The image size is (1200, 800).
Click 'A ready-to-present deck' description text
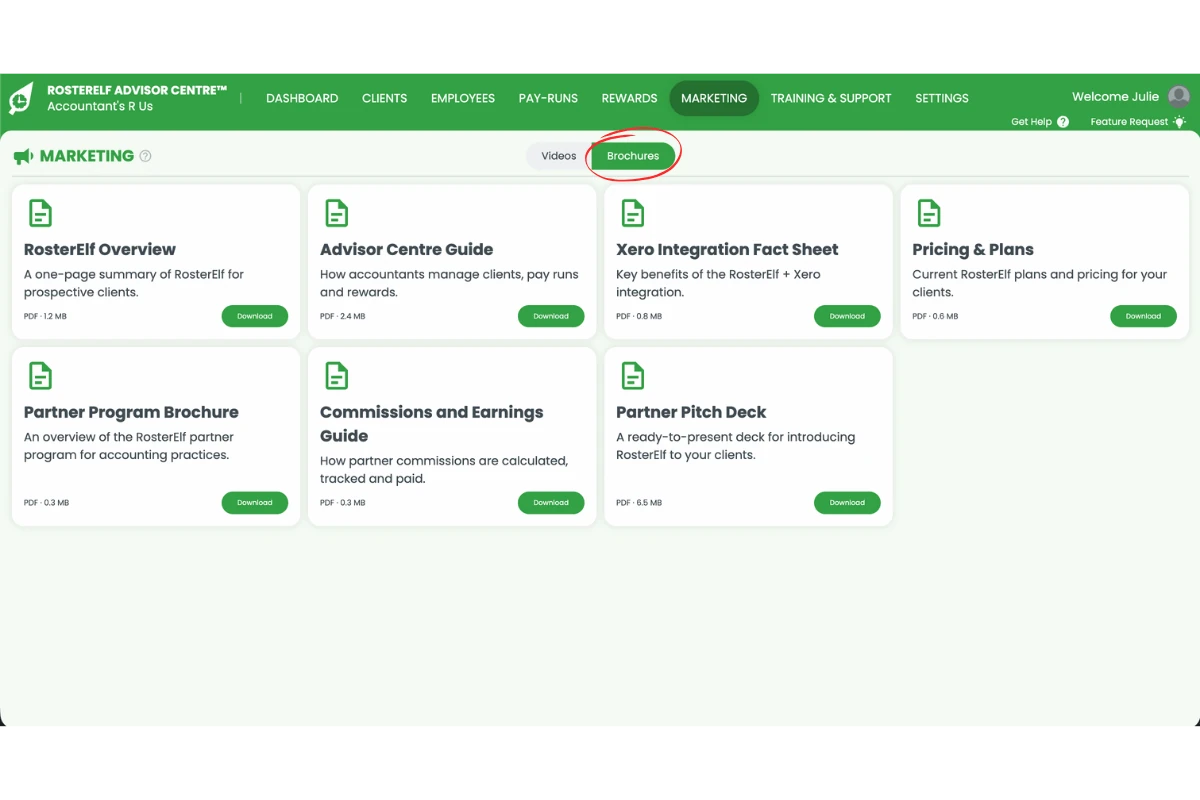735,446
